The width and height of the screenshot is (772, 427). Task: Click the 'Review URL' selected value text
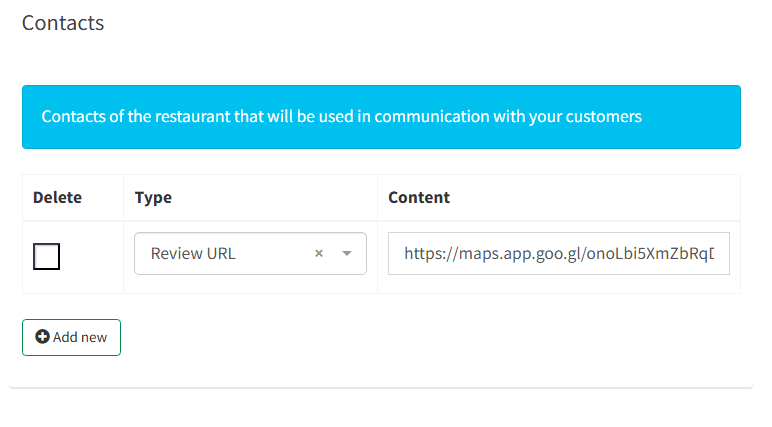[x=193, y=254]
